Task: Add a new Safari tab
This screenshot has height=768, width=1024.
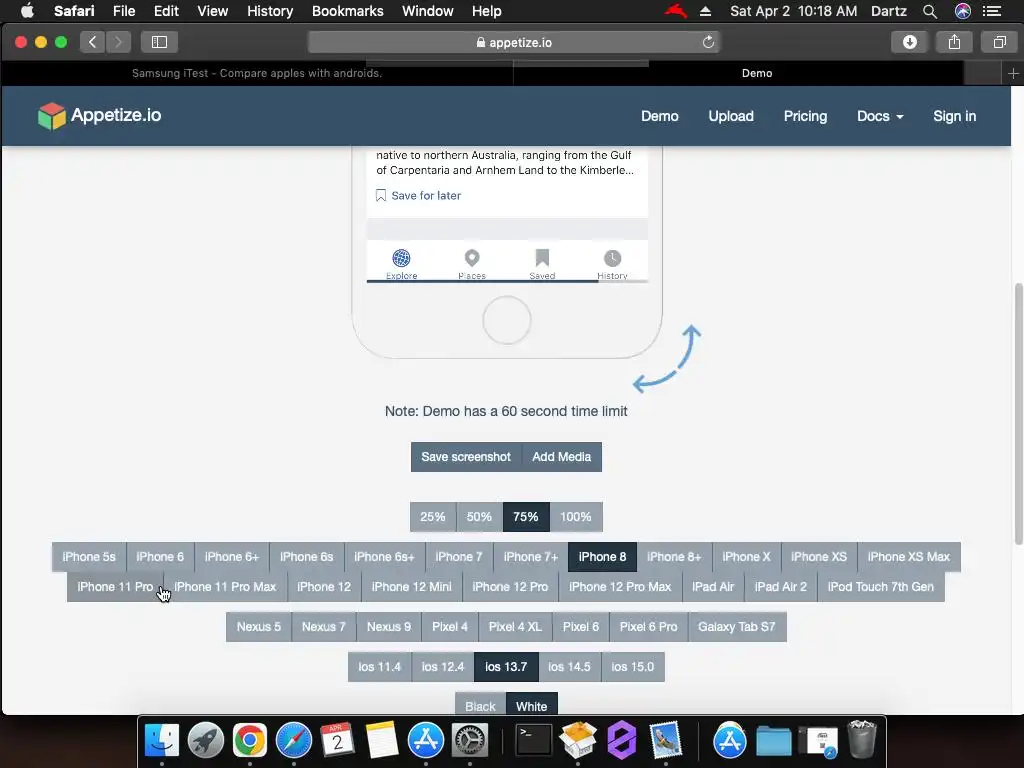Action: pos(1013,73)
